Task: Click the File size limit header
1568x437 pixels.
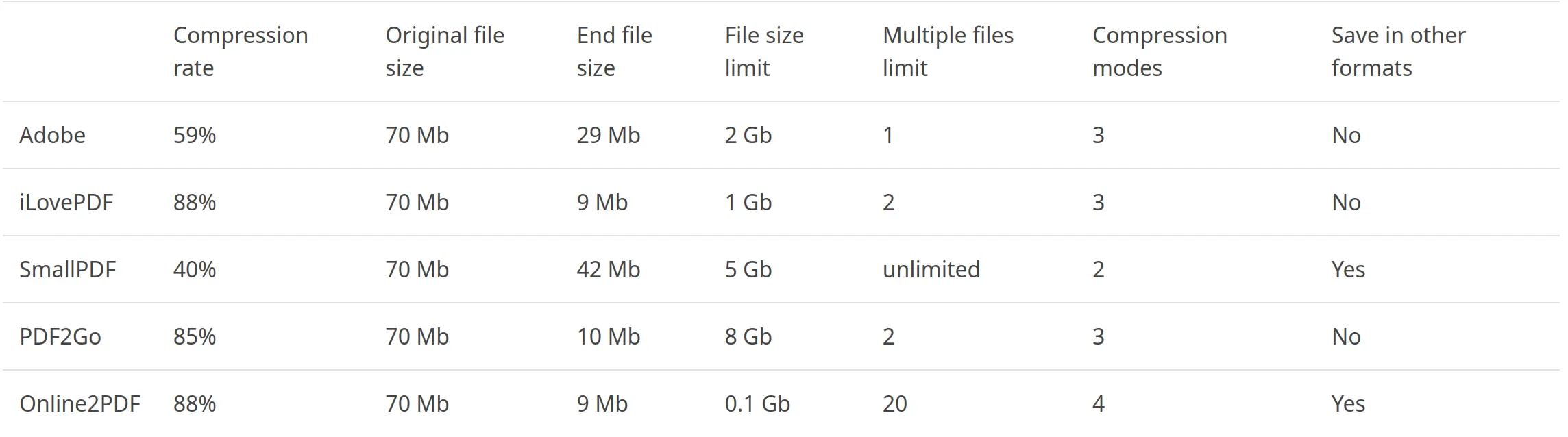Action: [764, 51]
